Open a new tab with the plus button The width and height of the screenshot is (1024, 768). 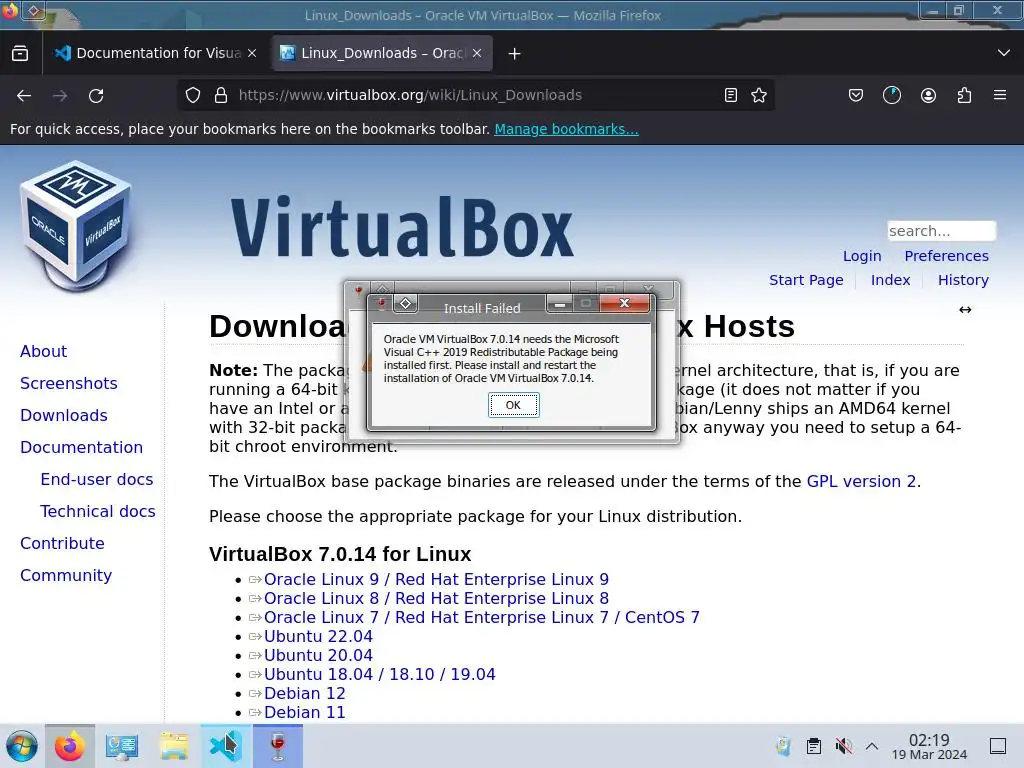[515, 54]
